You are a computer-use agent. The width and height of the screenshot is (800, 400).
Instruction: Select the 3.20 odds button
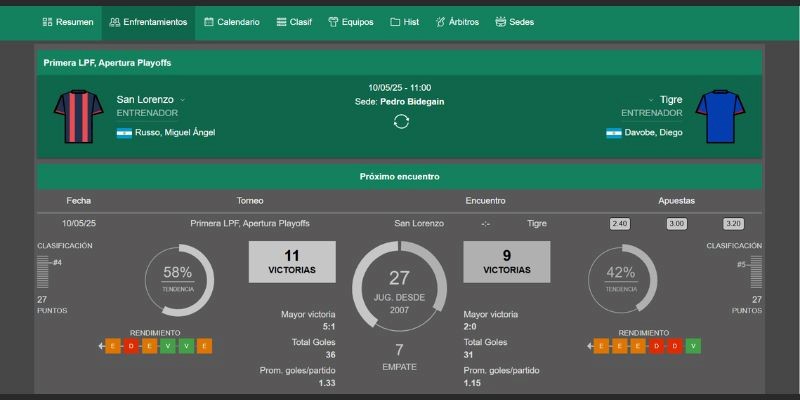[x=734, y=223]
